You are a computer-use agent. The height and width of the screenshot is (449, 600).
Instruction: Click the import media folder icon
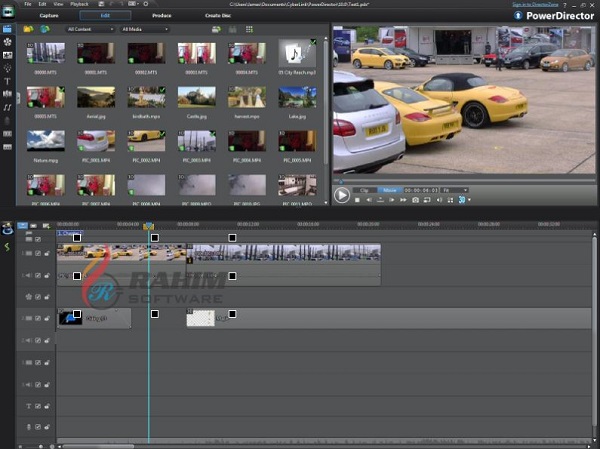[28, 30]
